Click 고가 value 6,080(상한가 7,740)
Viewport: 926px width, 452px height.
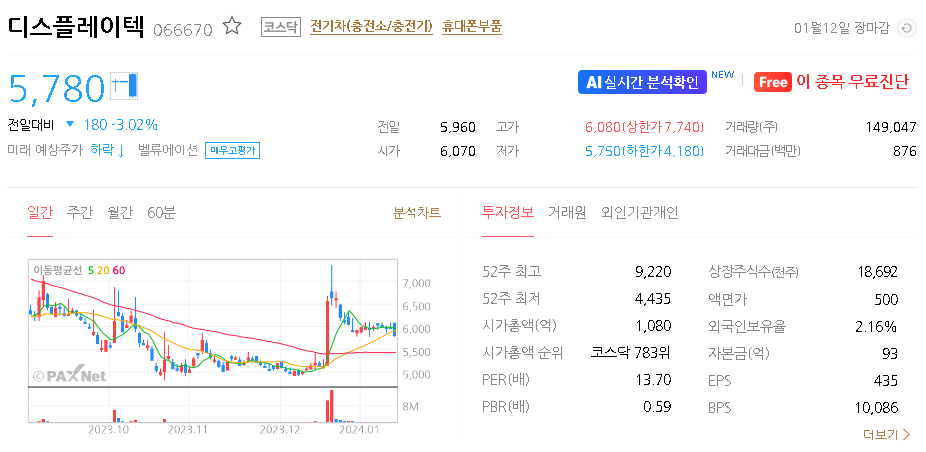tap(645, 127)
